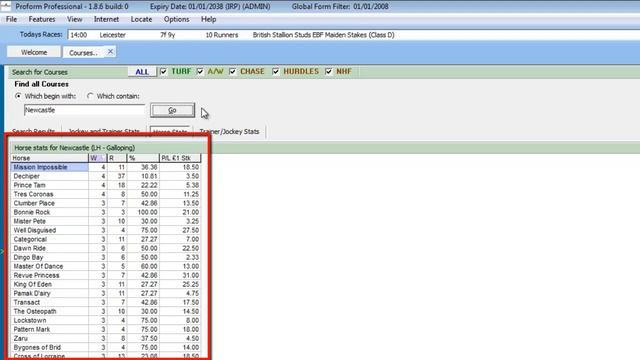The width and height of the screenshot is (640, 360).
Task: Close the Courses tab with the X
Action: pyautogui.click(x=110, y=51)
